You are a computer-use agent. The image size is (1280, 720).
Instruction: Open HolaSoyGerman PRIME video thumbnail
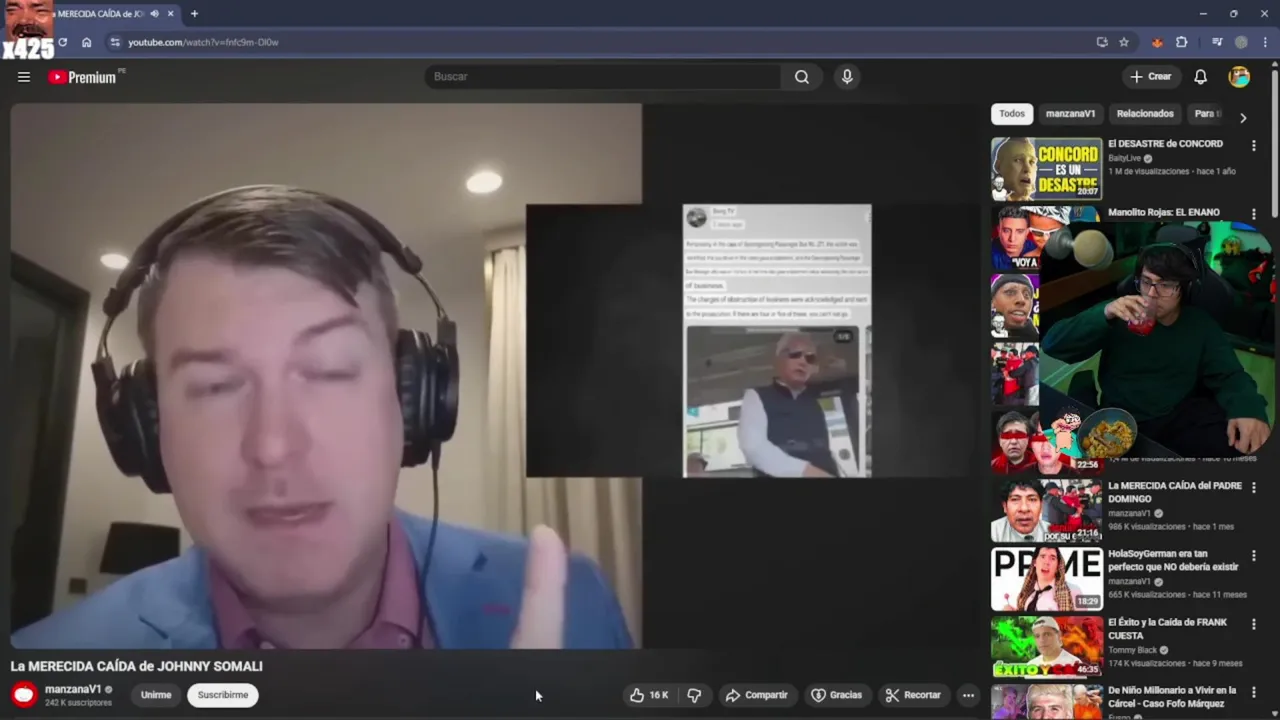(1046, 578)
